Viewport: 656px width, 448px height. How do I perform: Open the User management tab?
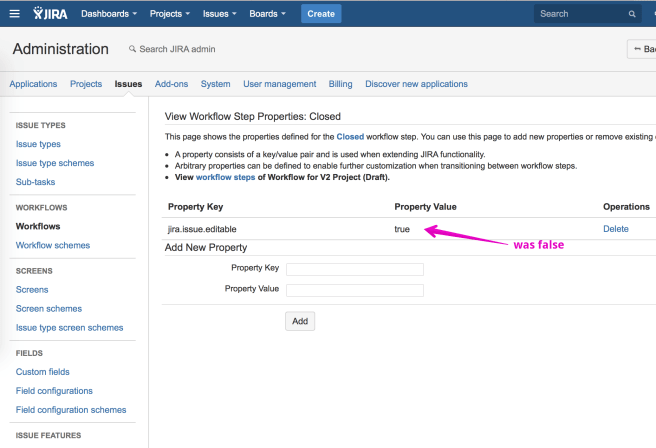[x=279, y=84]
